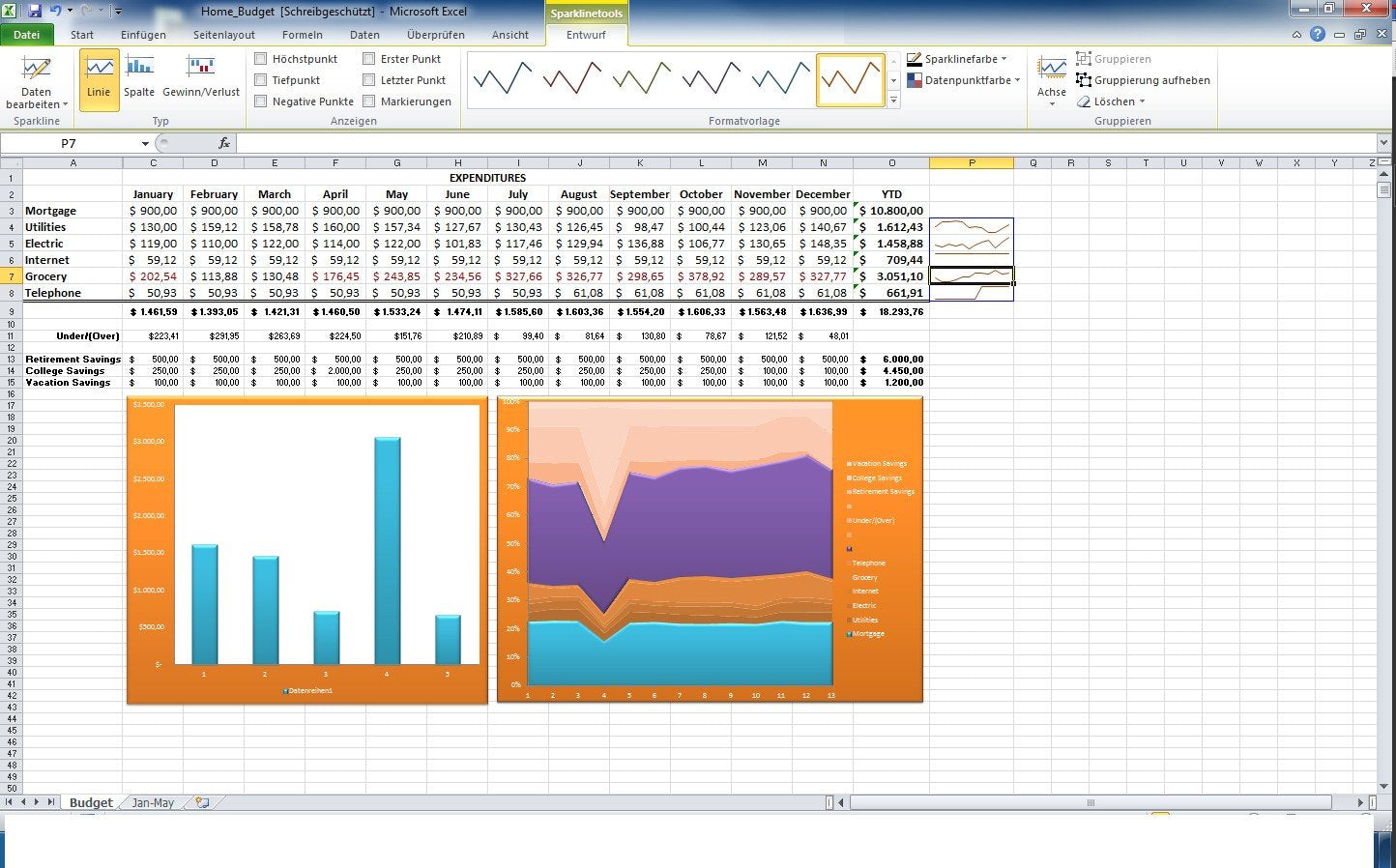Expand the Datenpunktfarbe dropdown

(x=964, y=80)
